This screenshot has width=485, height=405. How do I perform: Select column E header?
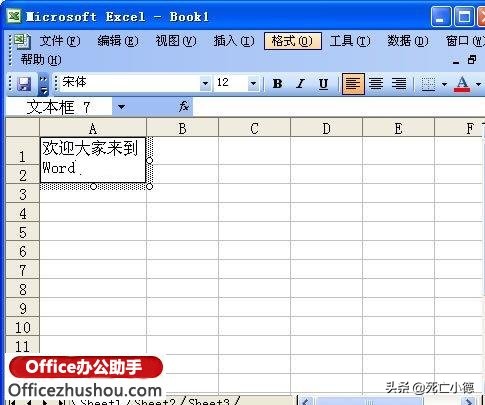398,128
